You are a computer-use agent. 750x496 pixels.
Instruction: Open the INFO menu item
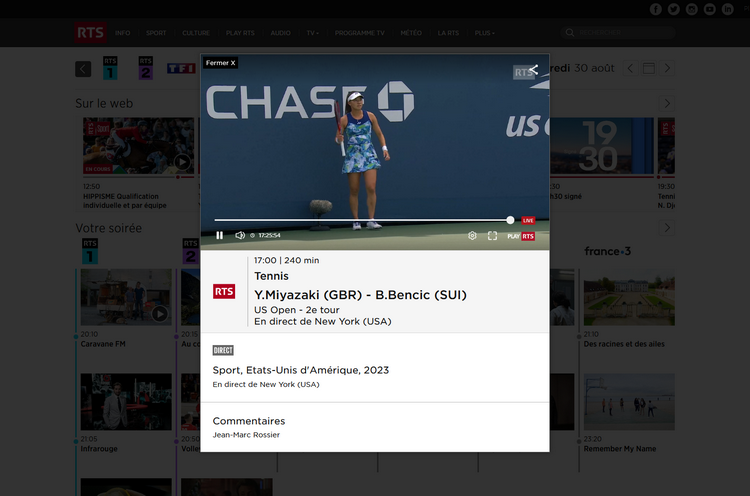coord(122,33)
